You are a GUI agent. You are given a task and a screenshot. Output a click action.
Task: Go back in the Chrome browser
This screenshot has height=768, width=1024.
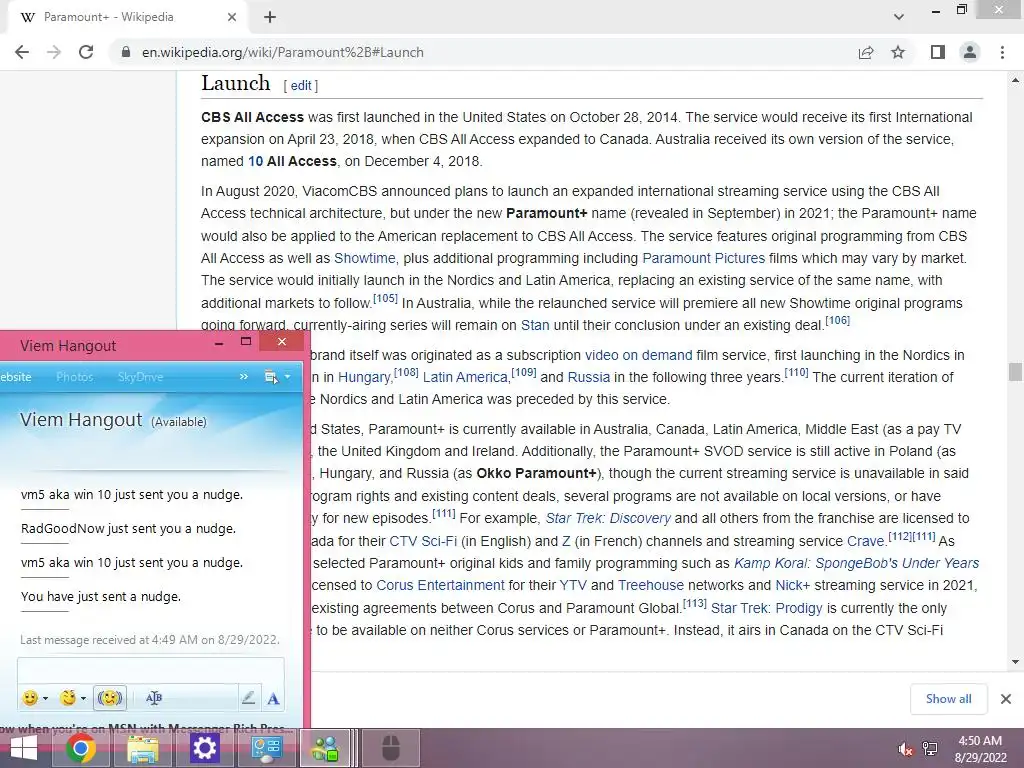coord(22,52)
